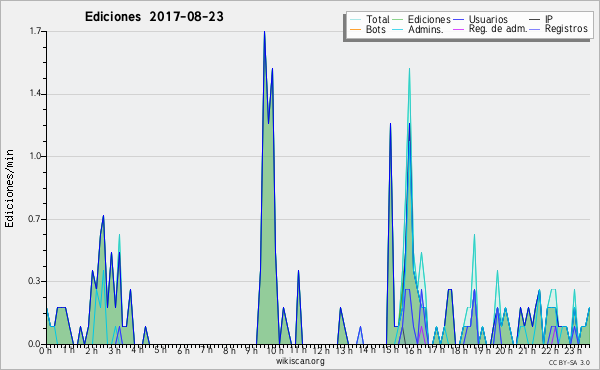Click the 'Ediciones/min' y-axis label
The height and width of the screenshot is (370, 600).
click(x=9, y=188)
